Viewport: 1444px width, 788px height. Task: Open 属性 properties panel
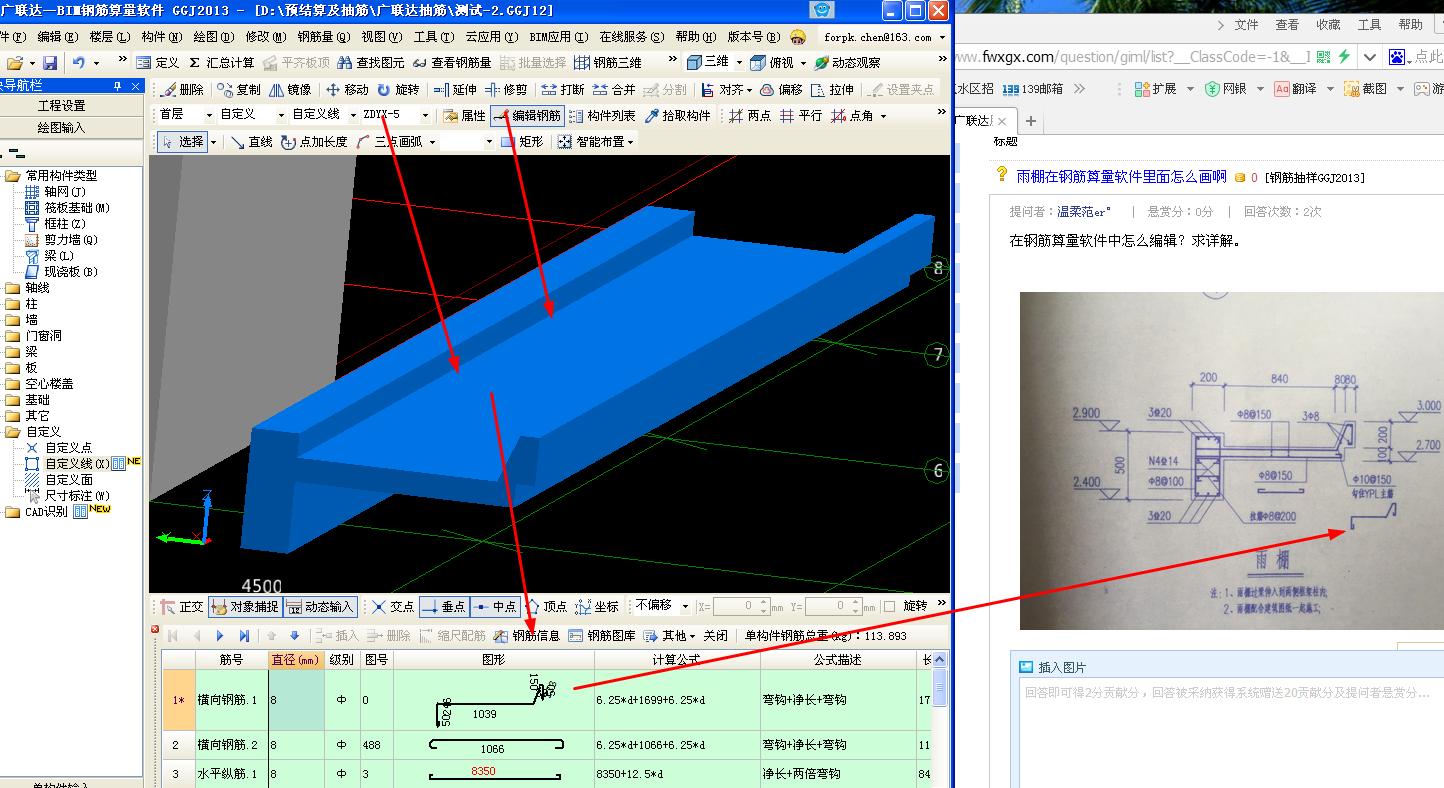click(x=464, y=115)
